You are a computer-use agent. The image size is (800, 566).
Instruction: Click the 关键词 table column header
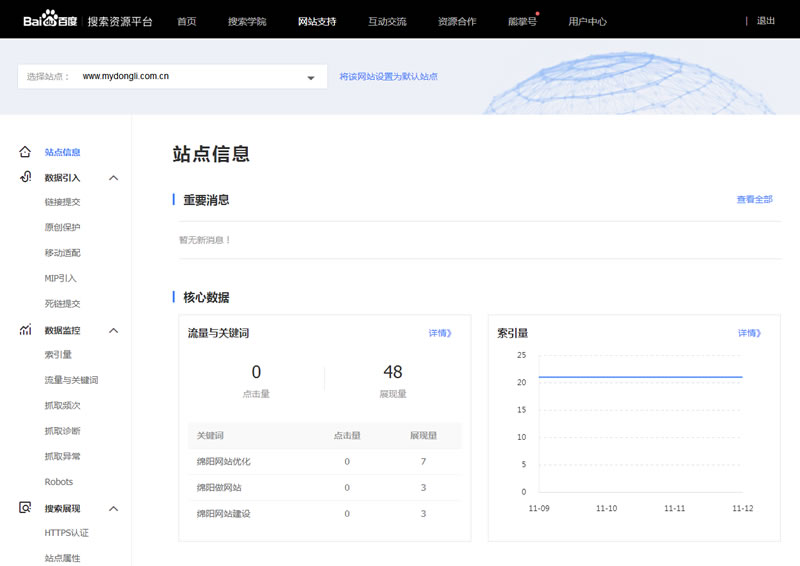tap(210, 435)
